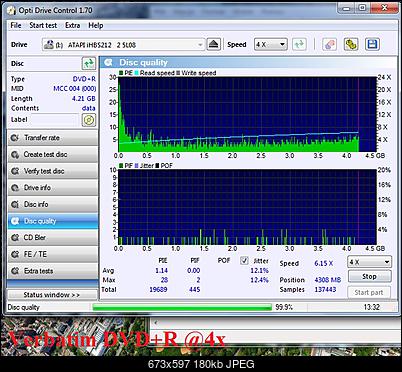Select the Disc quality sidebar item
This screenshot has width=402, height=372.
pos(53,221)
